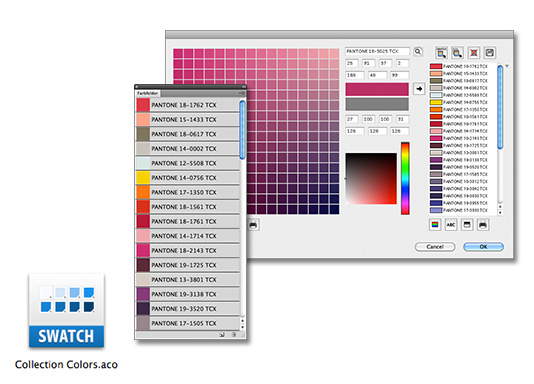Click the red X delete swatch icon
The image size is (534, 384).
[474, 53]
